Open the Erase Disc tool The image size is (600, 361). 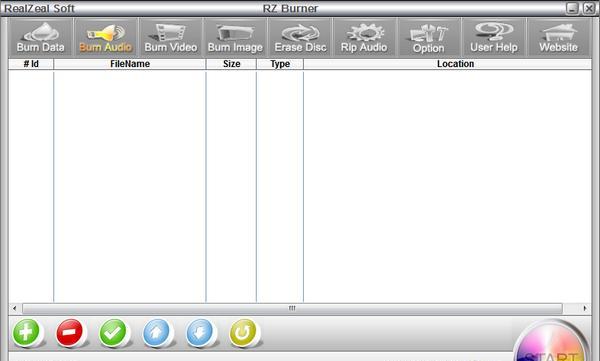click(300, 38)
